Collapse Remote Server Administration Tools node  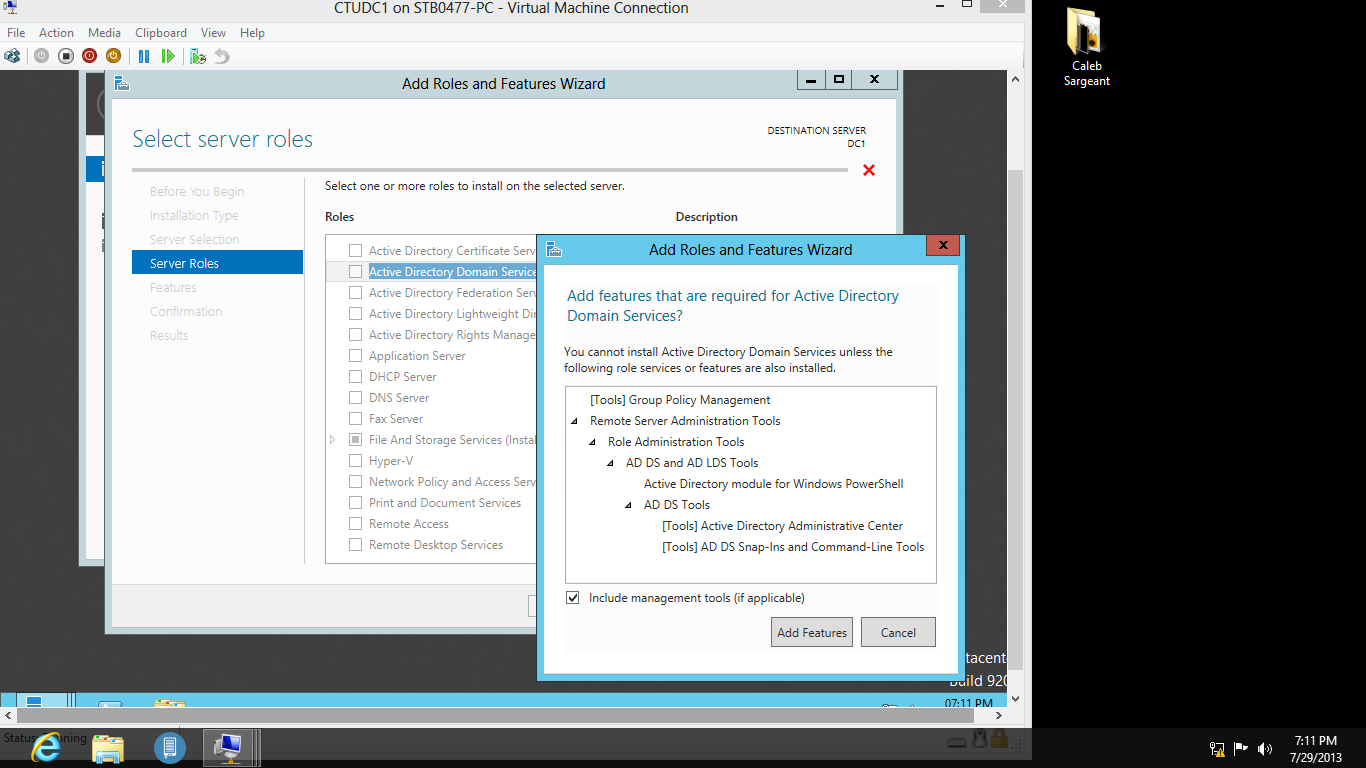point(575,421)
